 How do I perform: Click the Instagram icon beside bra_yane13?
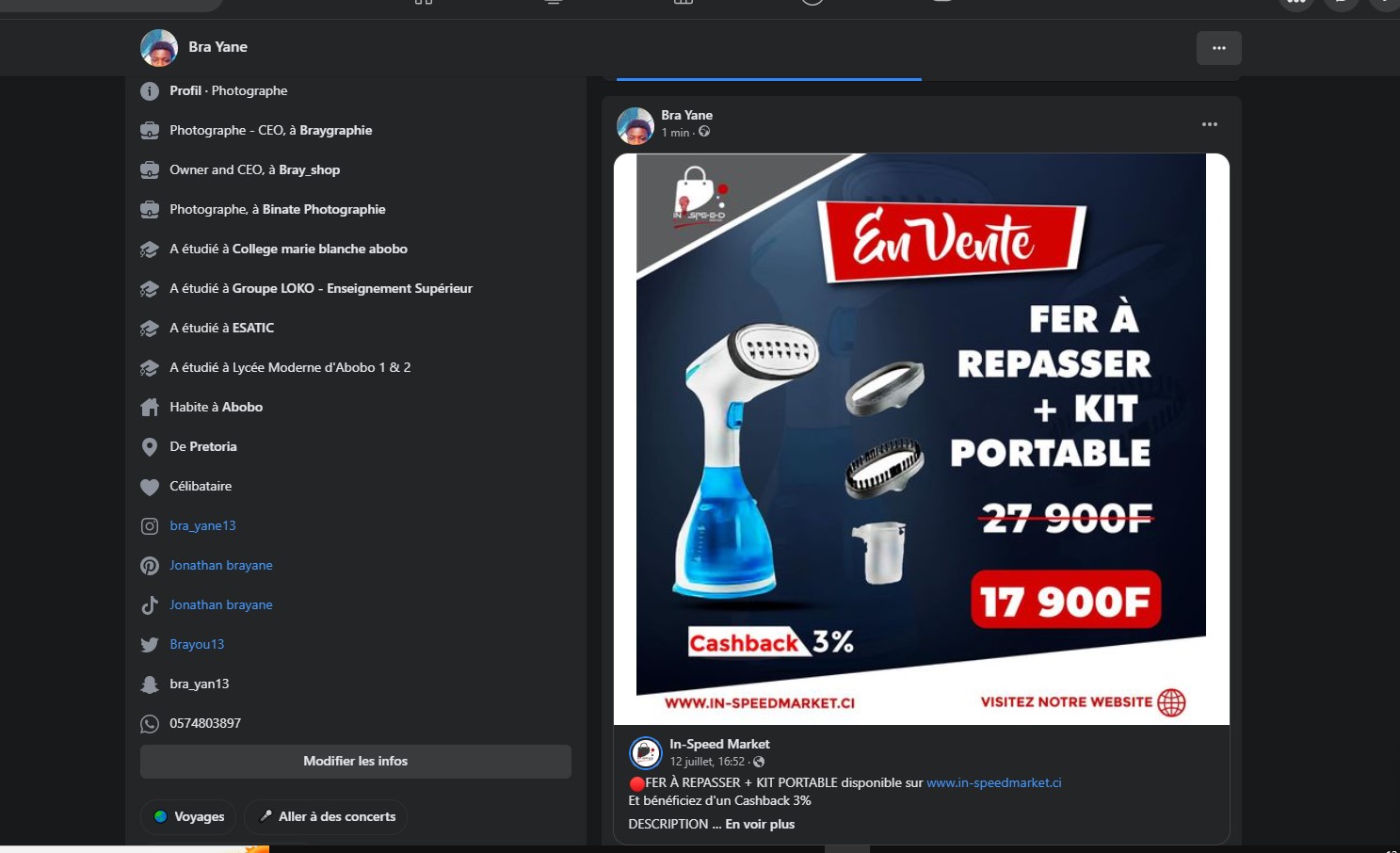[x=150, y=526]
